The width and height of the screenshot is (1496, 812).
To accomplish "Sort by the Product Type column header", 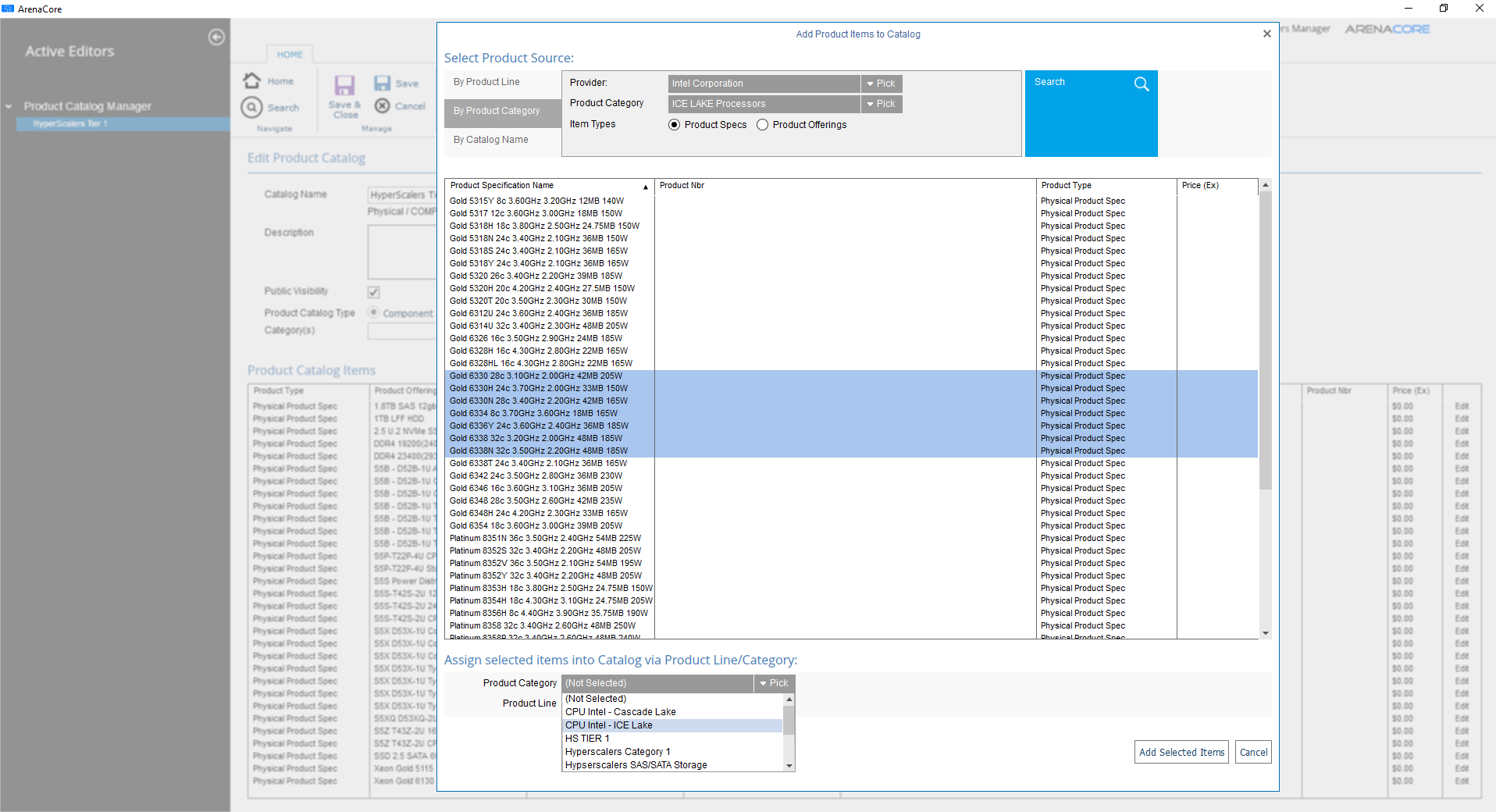I will (1106, 186).
